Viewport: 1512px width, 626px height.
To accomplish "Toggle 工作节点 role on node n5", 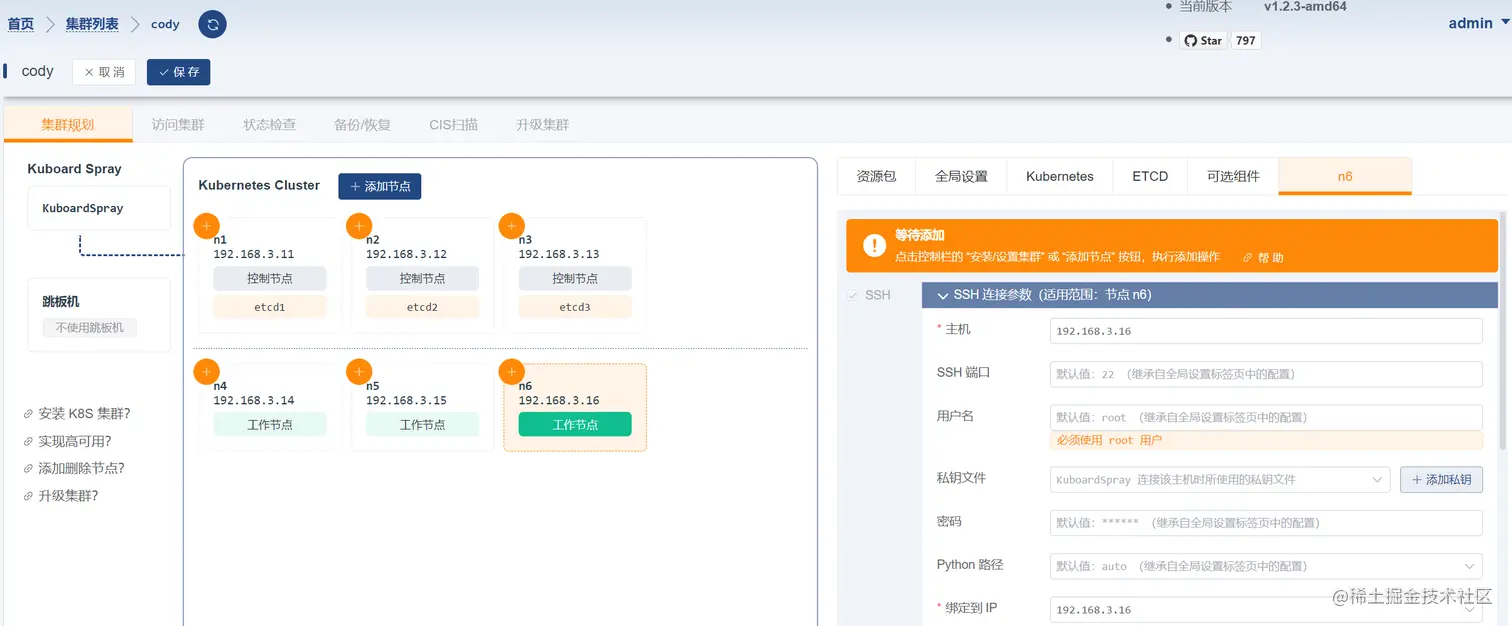I will coord(422,424).
